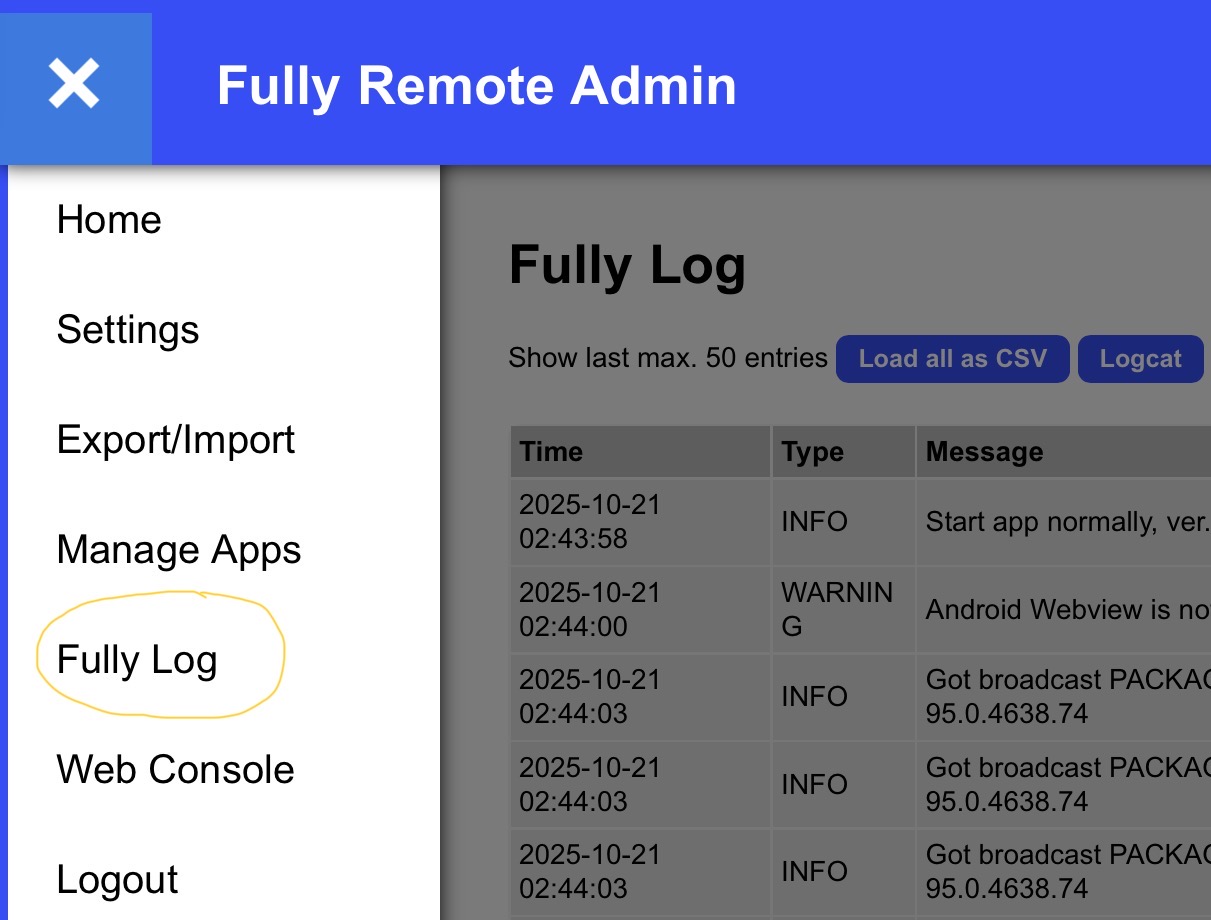The image size is (1211, 920).
Task: Click the Type column header
Action: point(812,452)
